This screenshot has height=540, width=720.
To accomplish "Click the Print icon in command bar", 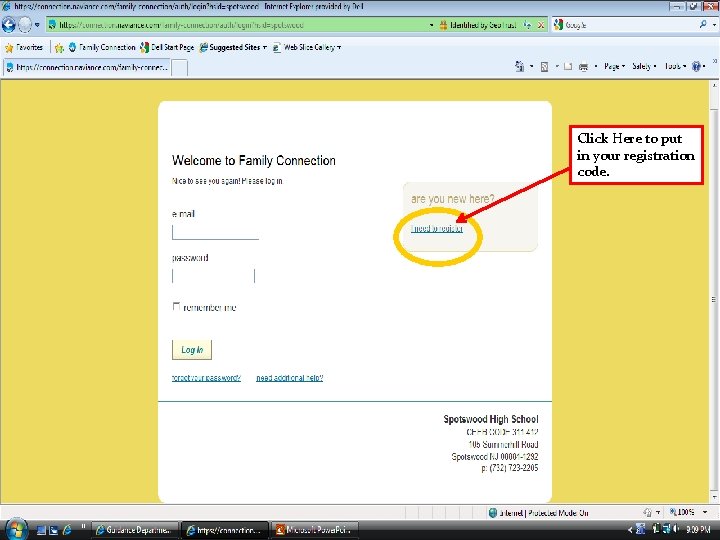I will (584, 67).
